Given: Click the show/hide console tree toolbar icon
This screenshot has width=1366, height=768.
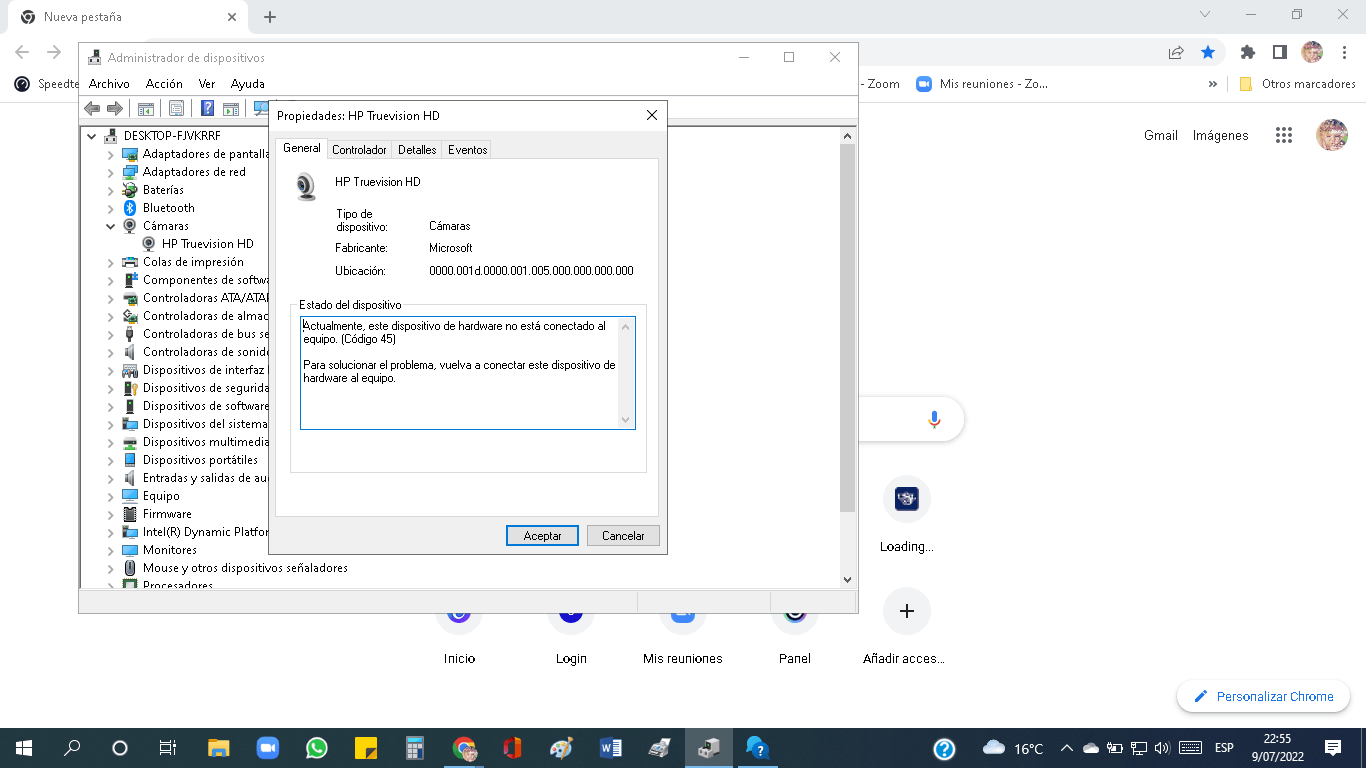Looking at the screenshot, I should (146, 108).
